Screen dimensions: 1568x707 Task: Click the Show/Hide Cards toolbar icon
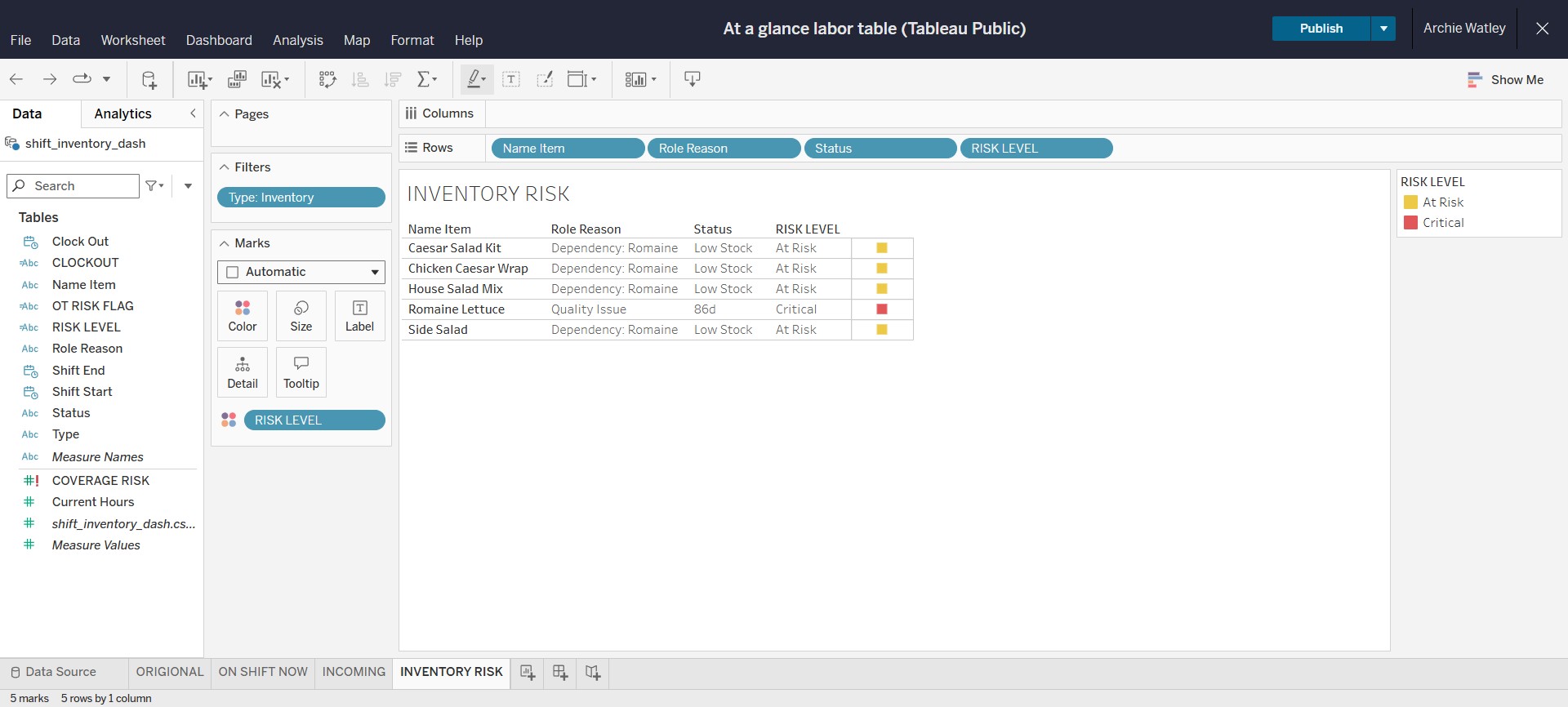pos(636,79)
